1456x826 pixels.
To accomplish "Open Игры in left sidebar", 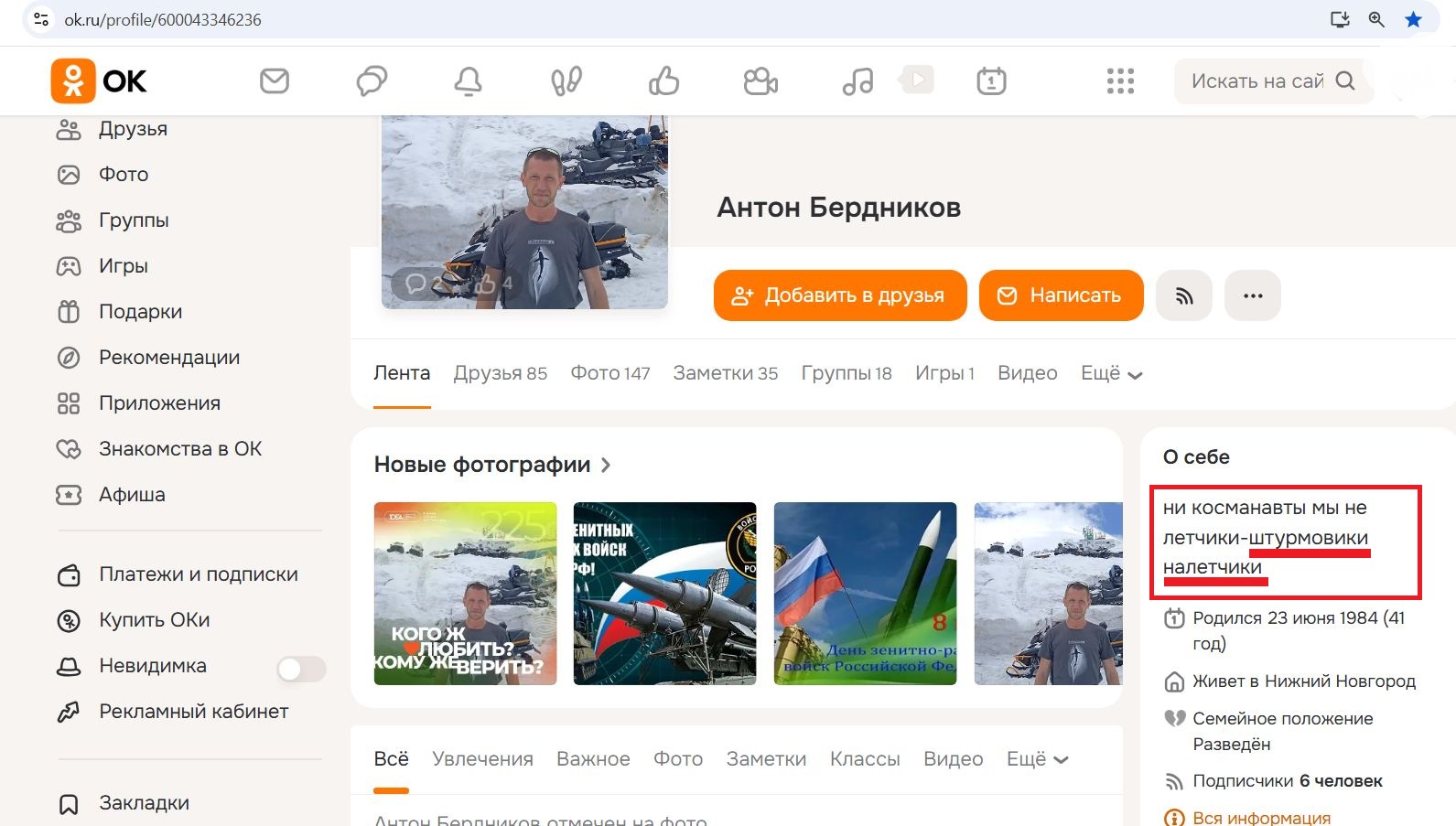I will tap(123, 265).
